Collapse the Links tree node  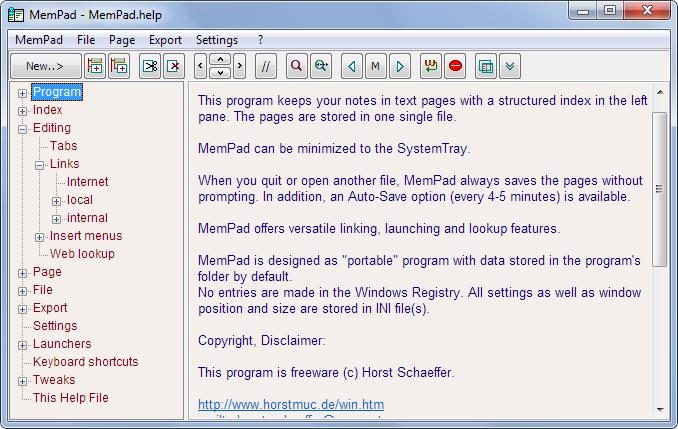(x=39, y=165)
